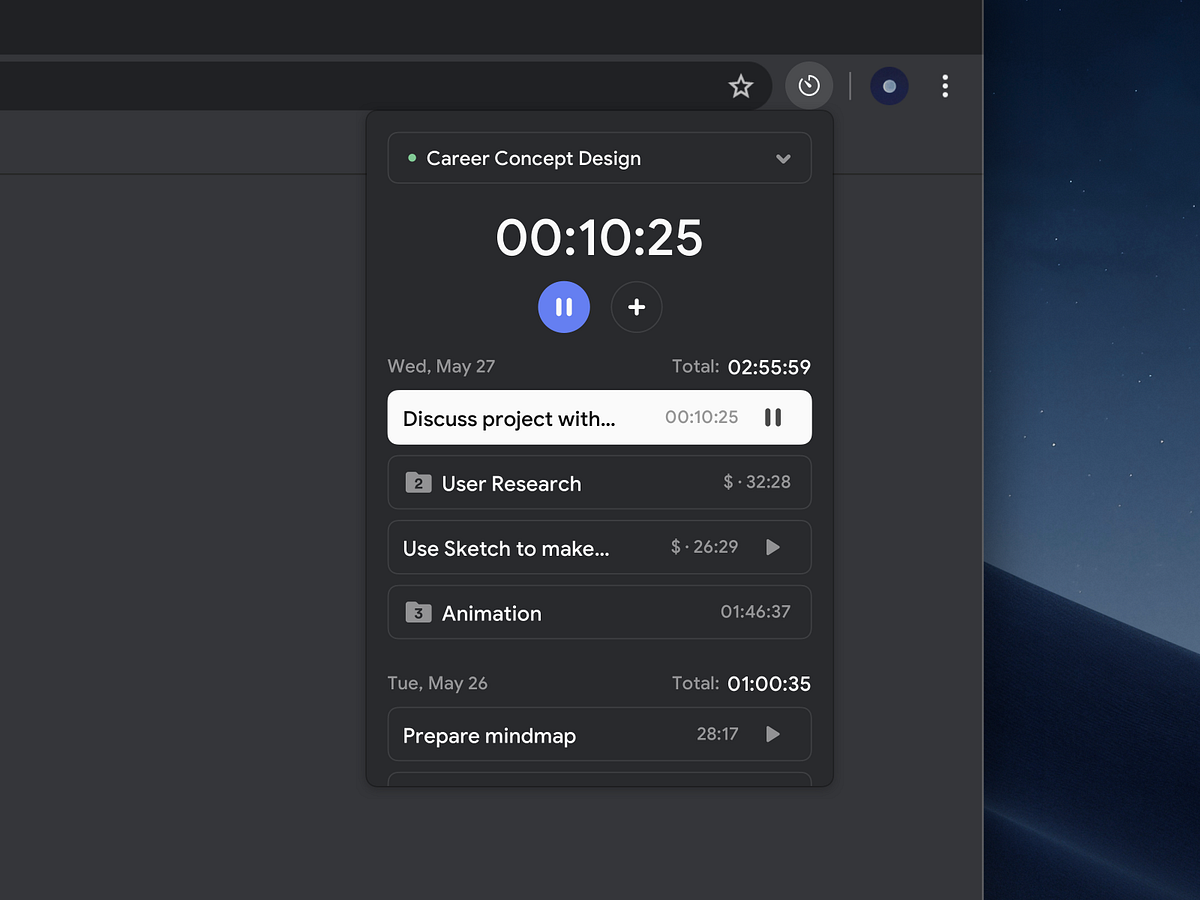Pause the running timer with blue pause button
This screenshot has height=900, width=1200.
[564, 307]
